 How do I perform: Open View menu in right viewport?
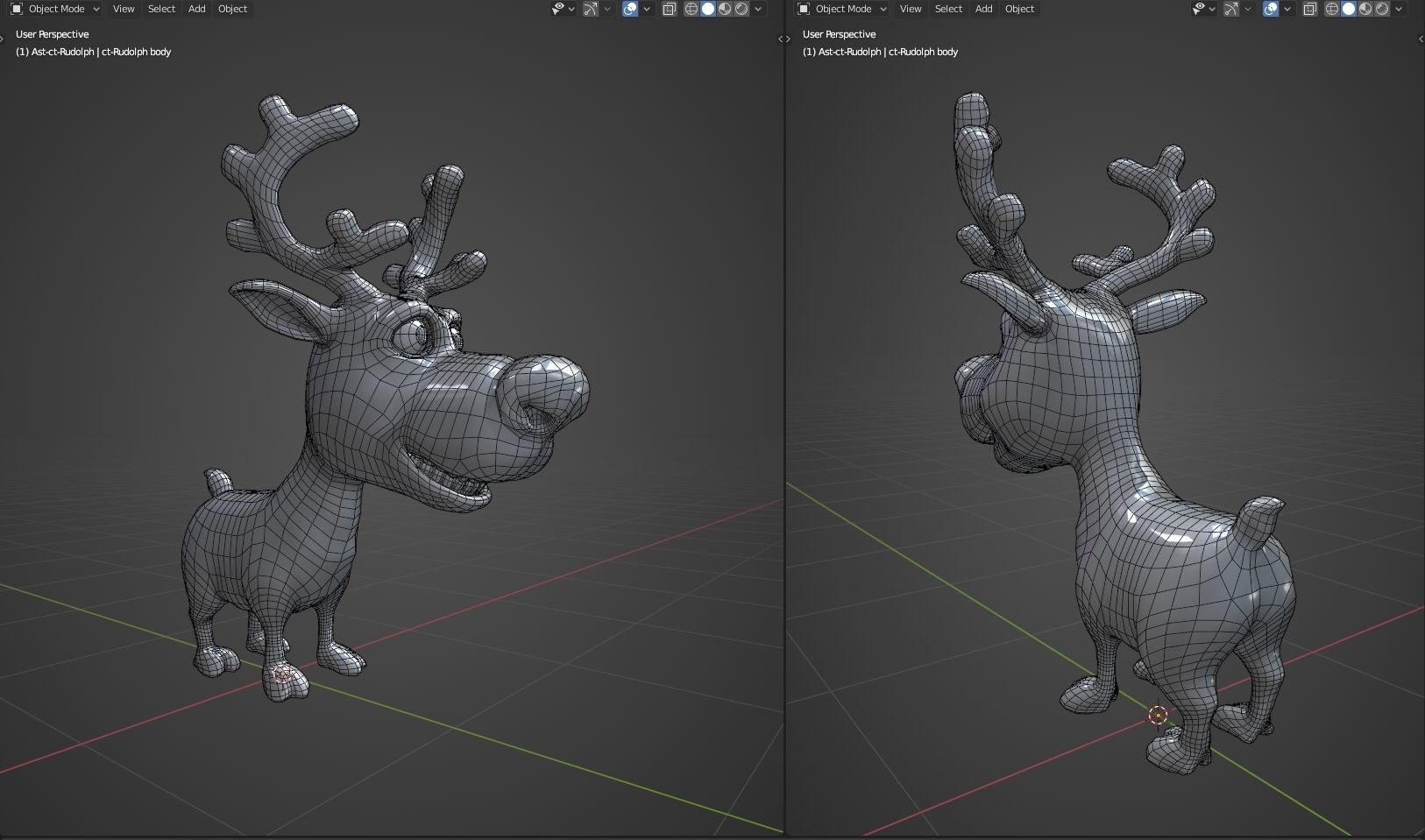tap(911, 9)
